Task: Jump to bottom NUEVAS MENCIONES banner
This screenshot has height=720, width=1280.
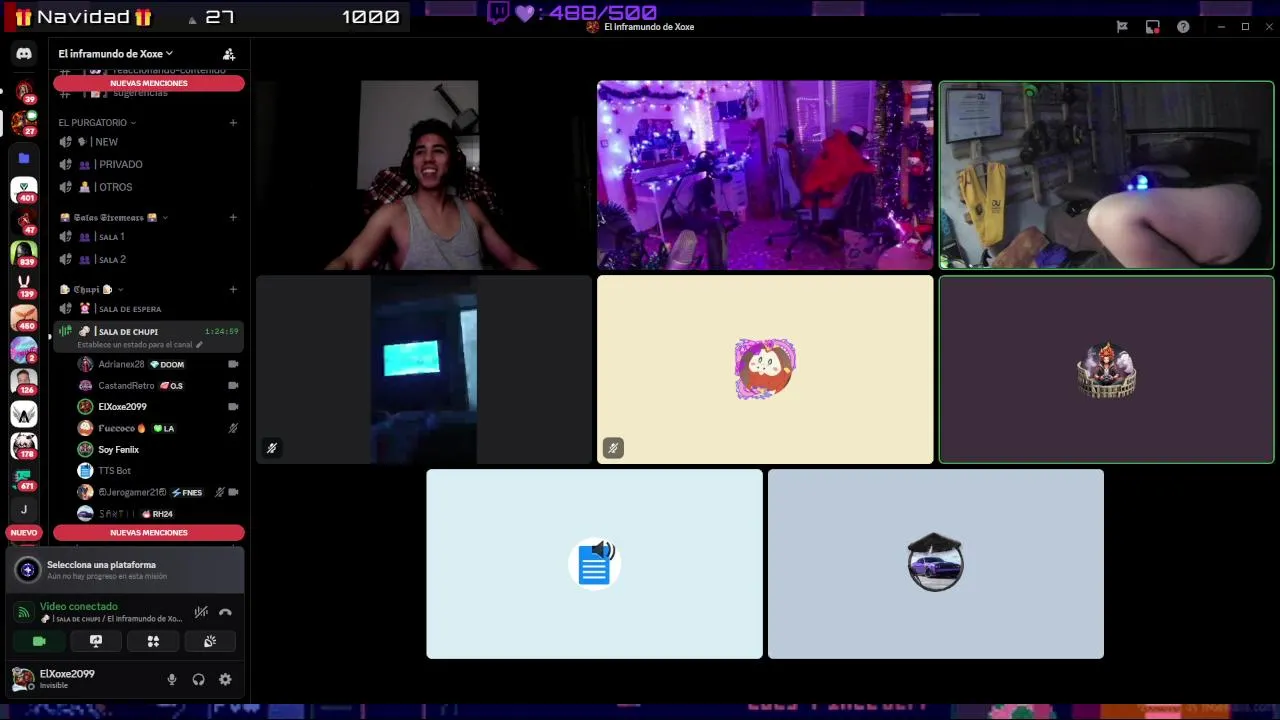Action: pos(149,533)
